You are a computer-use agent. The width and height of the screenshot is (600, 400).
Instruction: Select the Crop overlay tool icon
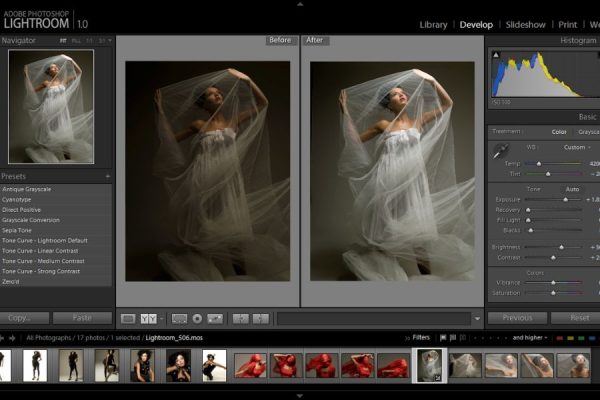click(x=179, y=318)
